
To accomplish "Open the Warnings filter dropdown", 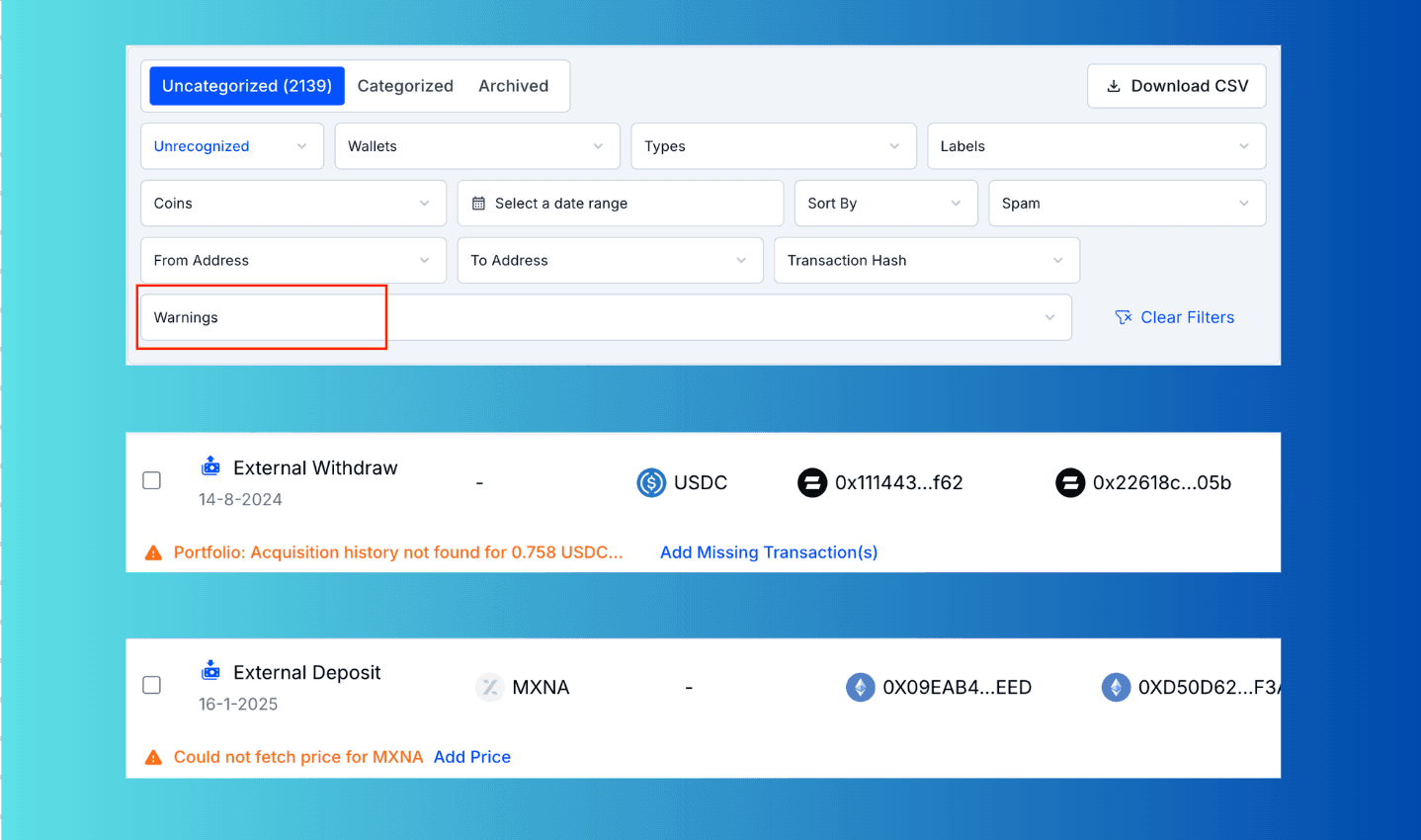I will (605, 317).
